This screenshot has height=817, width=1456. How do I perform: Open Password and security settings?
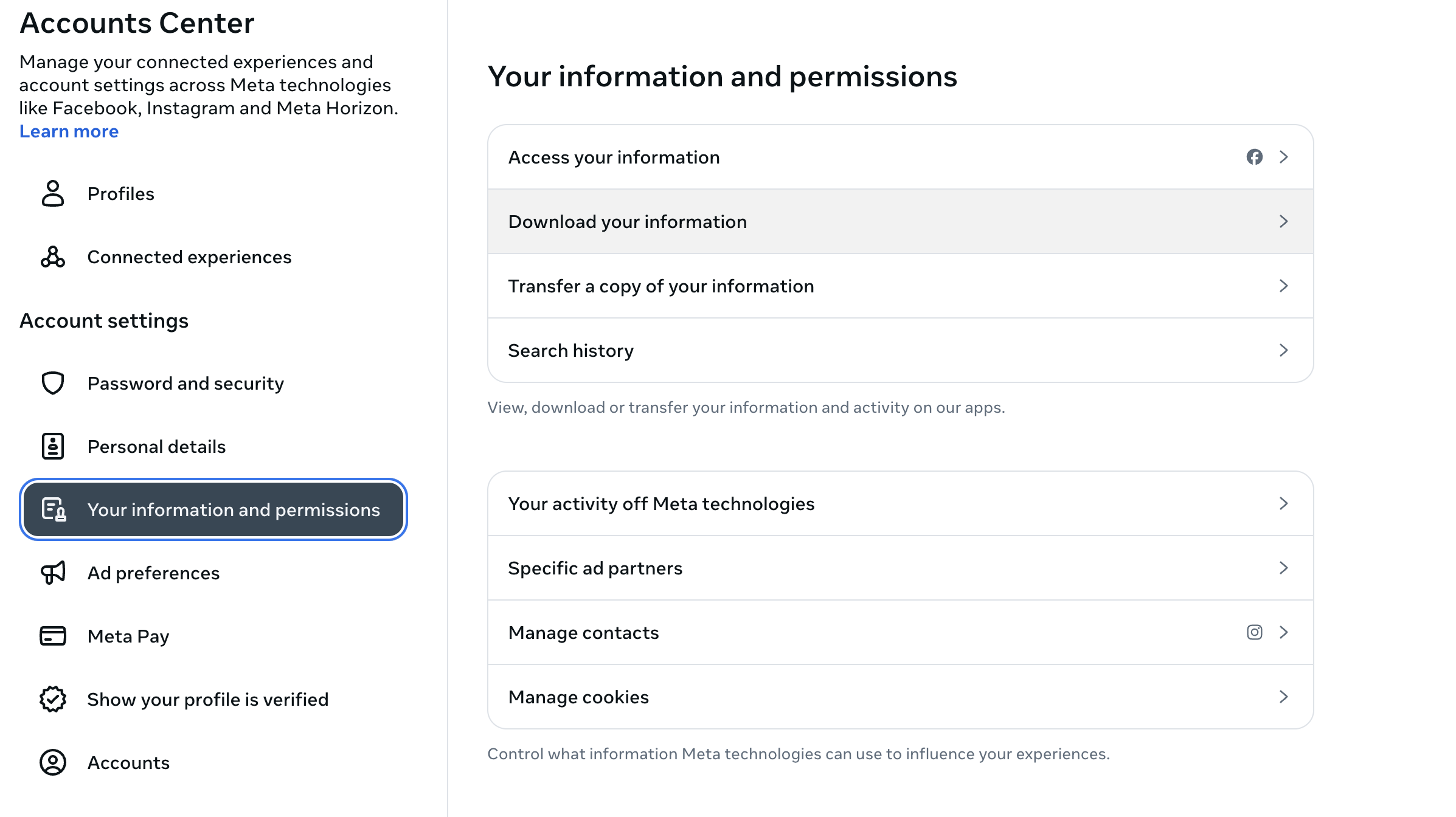coord(185,383)
